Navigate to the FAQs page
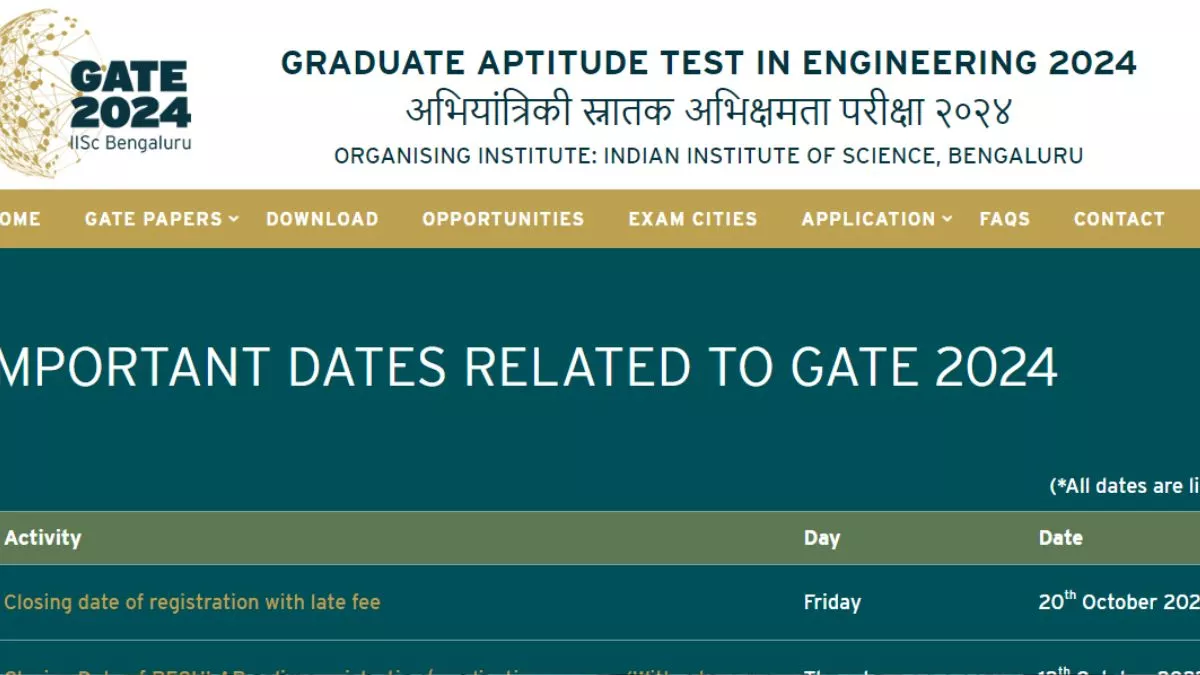1200x675 pixels. tap(1005, 219)
